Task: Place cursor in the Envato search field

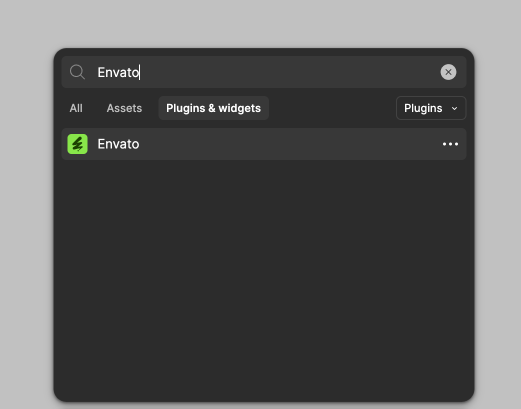Action: coord(264,72)
